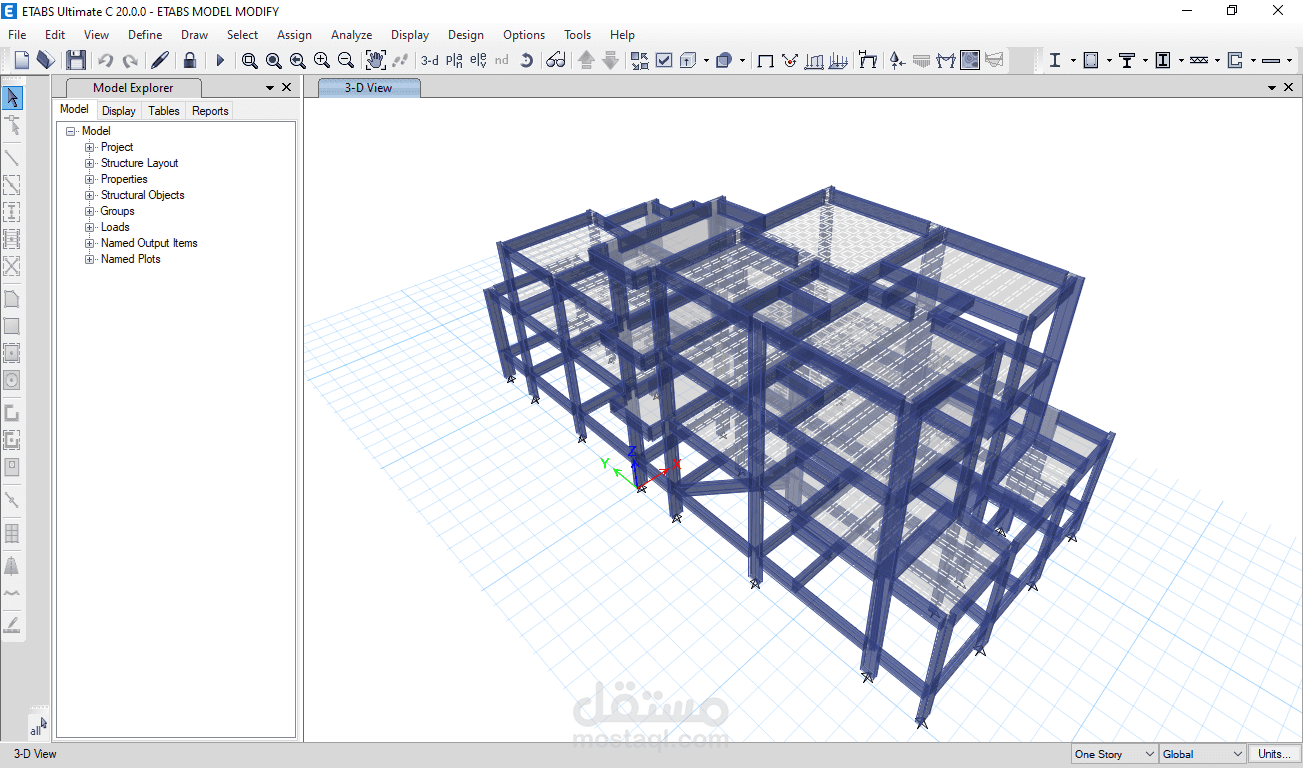
Task: Open the Analyze menu
Action: [x=351, y=34]
